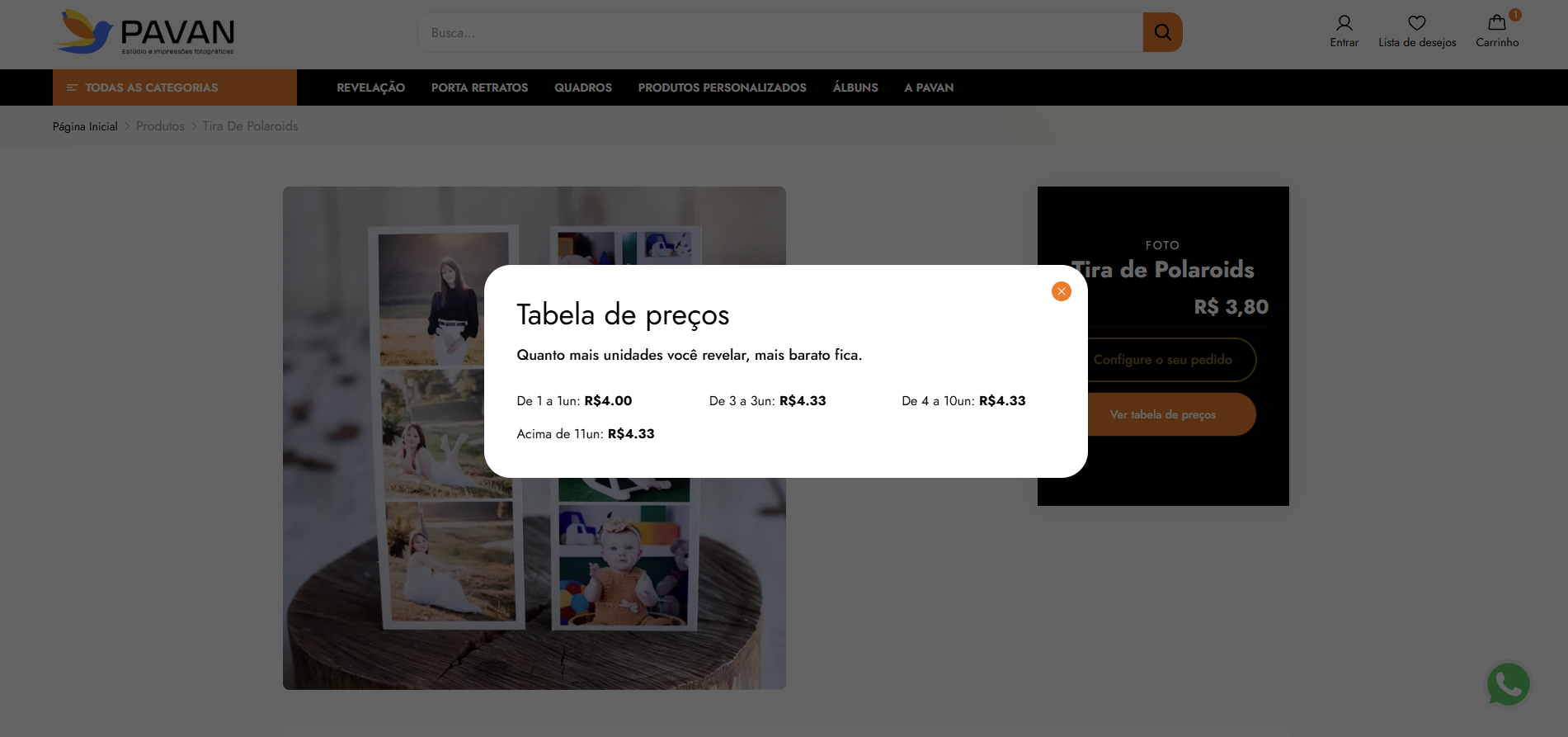Click the orange search magnifier button
This screenshot has width=1568, height=737.
coord(1162,32)
